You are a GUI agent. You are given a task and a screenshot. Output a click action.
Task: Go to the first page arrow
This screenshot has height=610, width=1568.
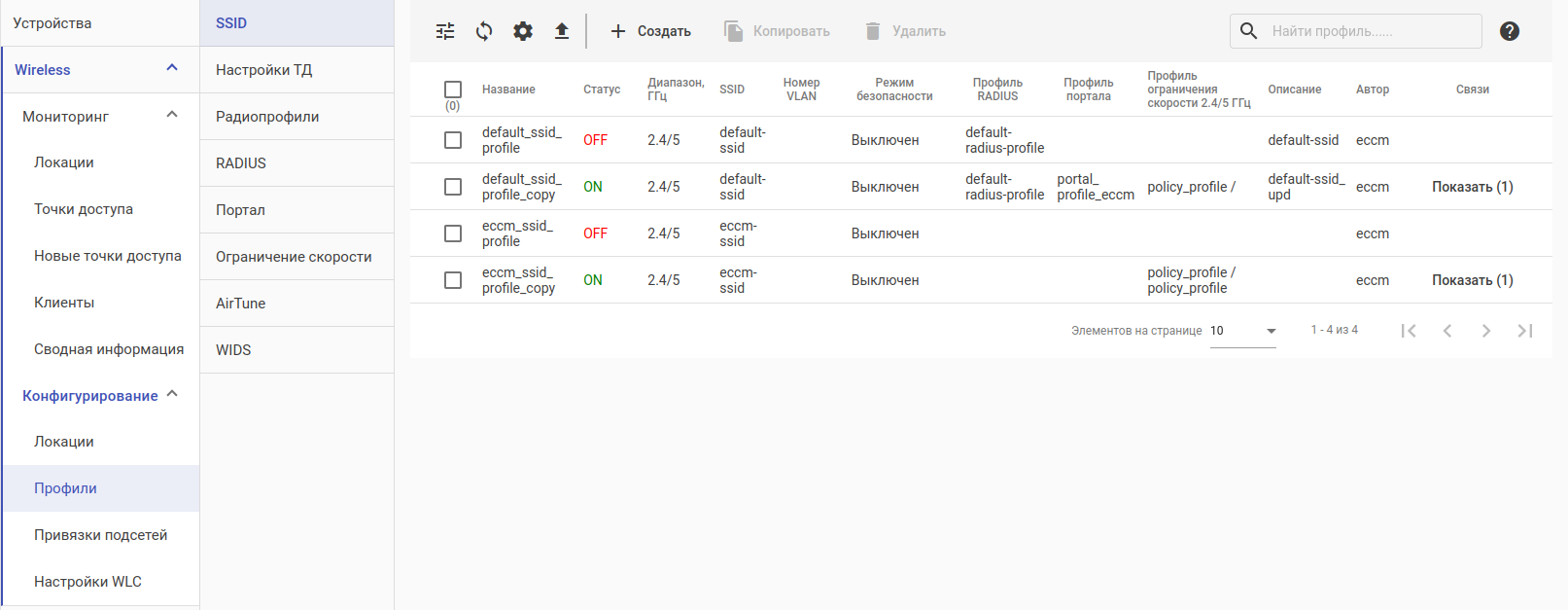(1409, 331)
